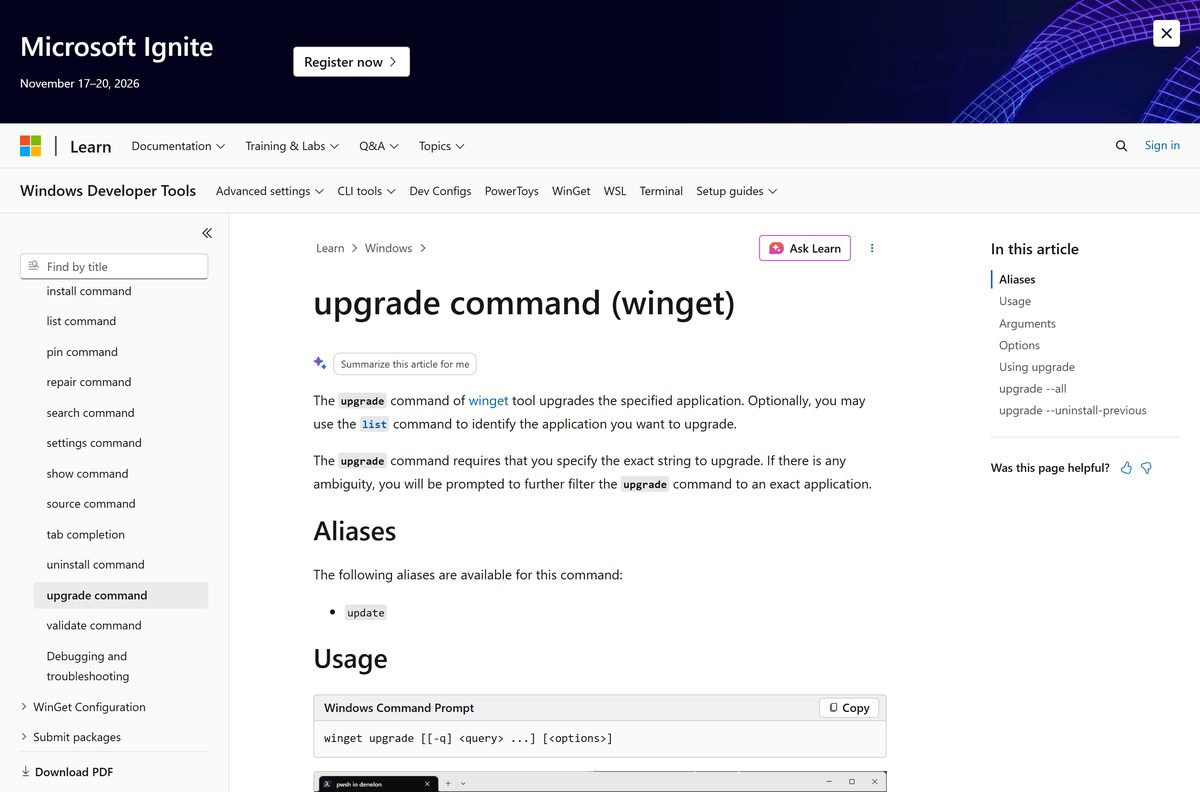Click Windows in the breadcrumb

pyautogui.click(x=389, y=248)
